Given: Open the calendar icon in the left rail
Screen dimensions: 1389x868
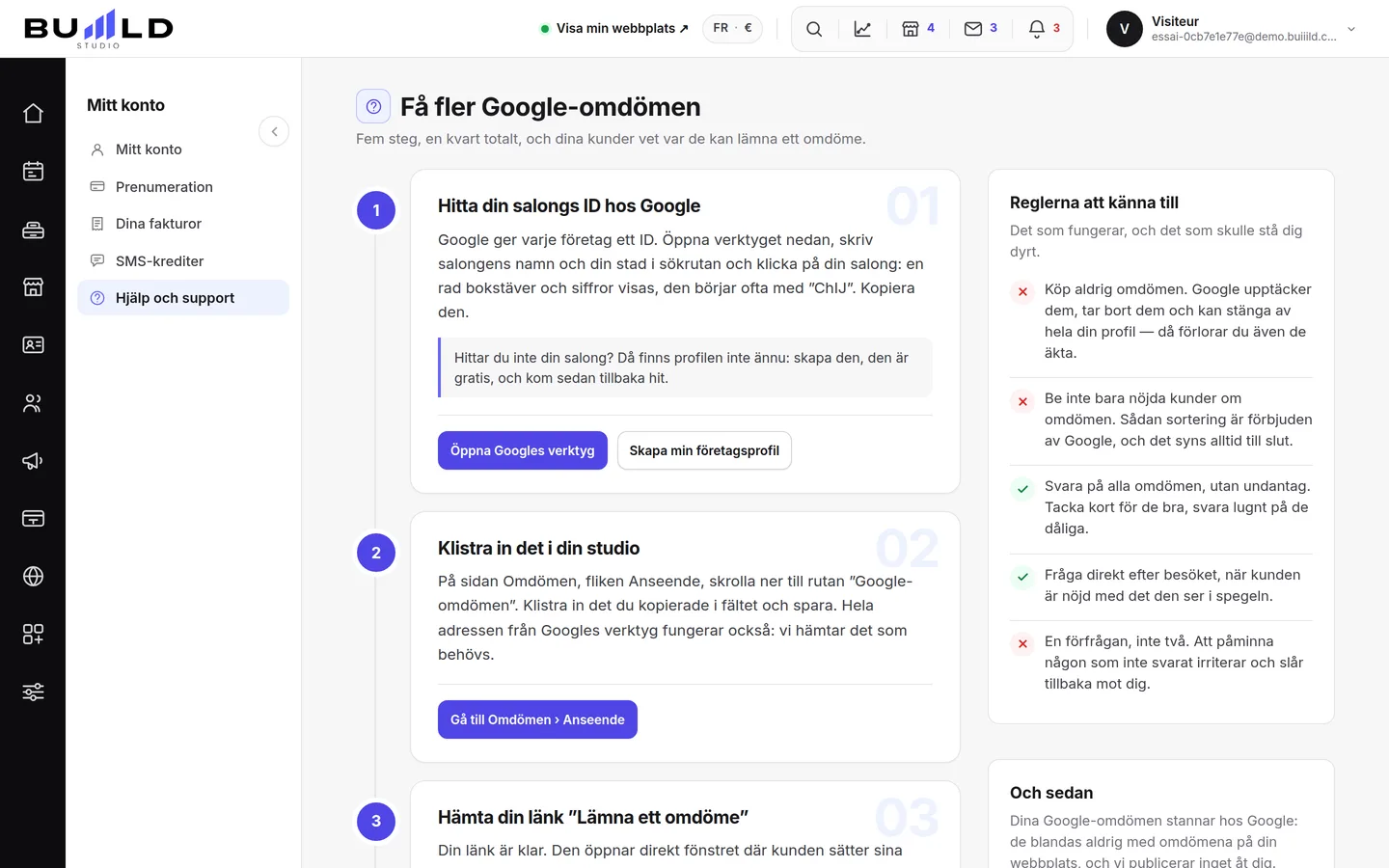Looking at the screenshot, I should (x=33, y=172).
